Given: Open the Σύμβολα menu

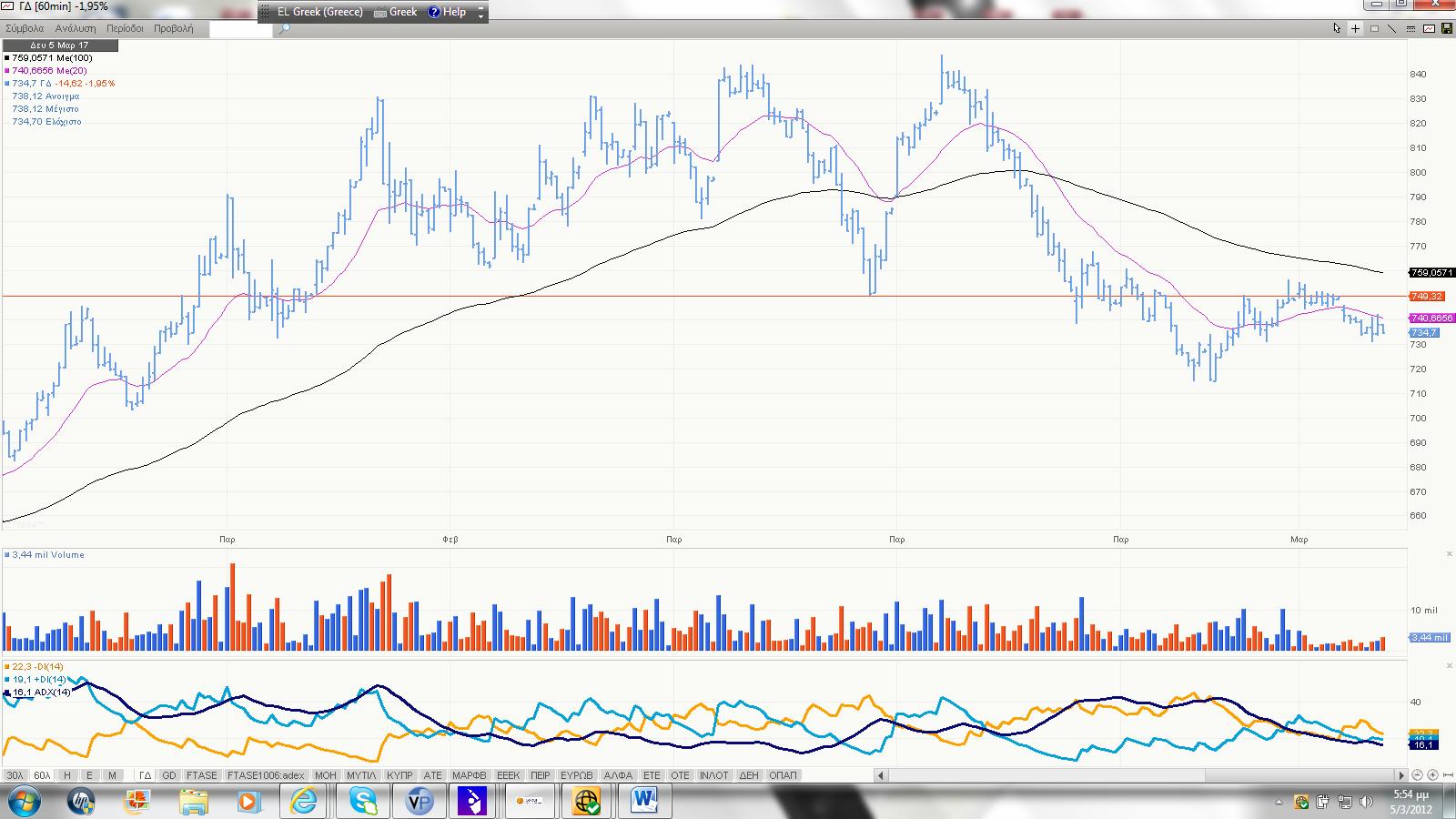Looking at the screenshot, I should (x=25, y=28).
